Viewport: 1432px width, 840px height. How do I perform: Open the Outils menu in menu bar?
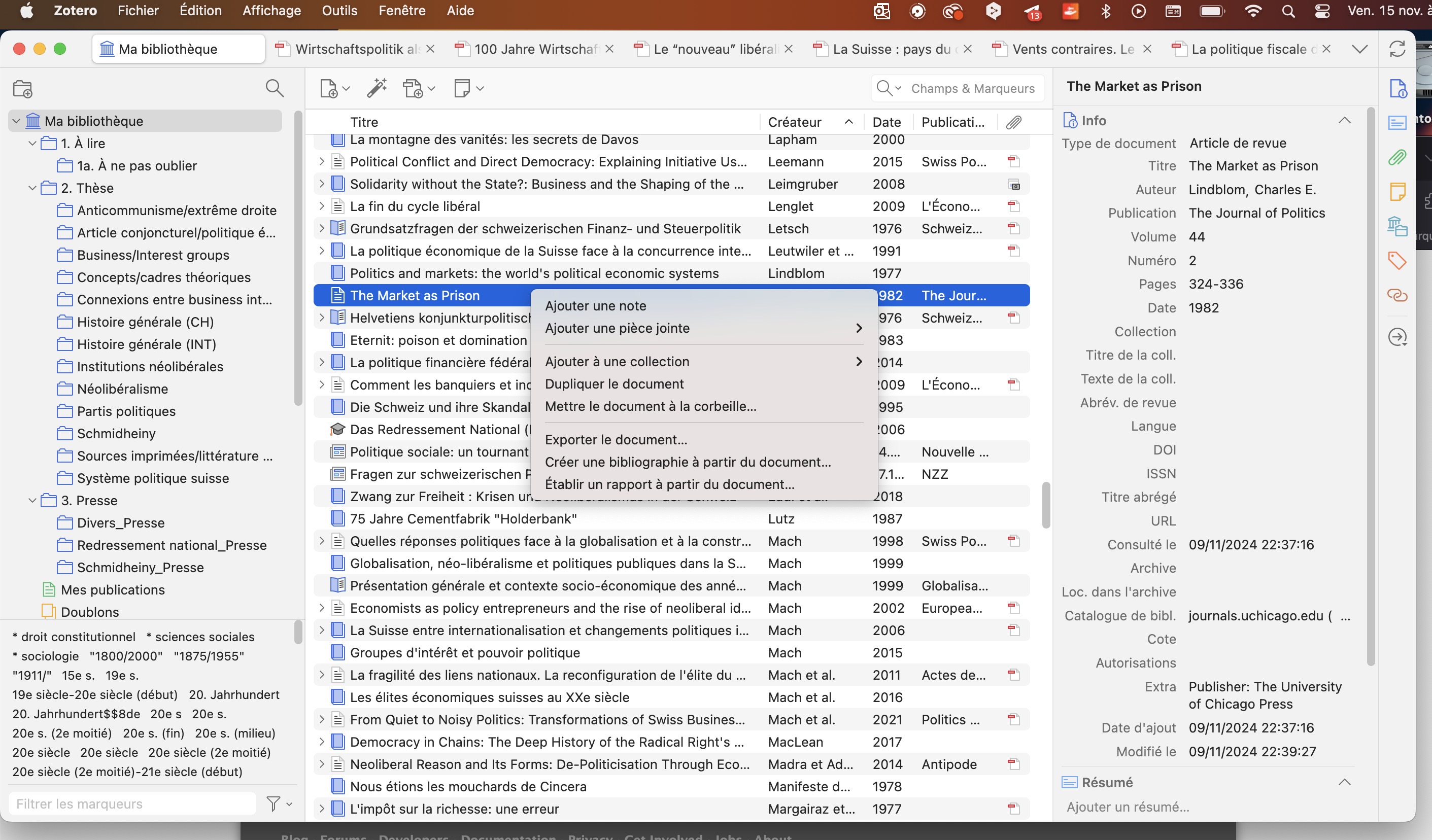coord(339,11)
